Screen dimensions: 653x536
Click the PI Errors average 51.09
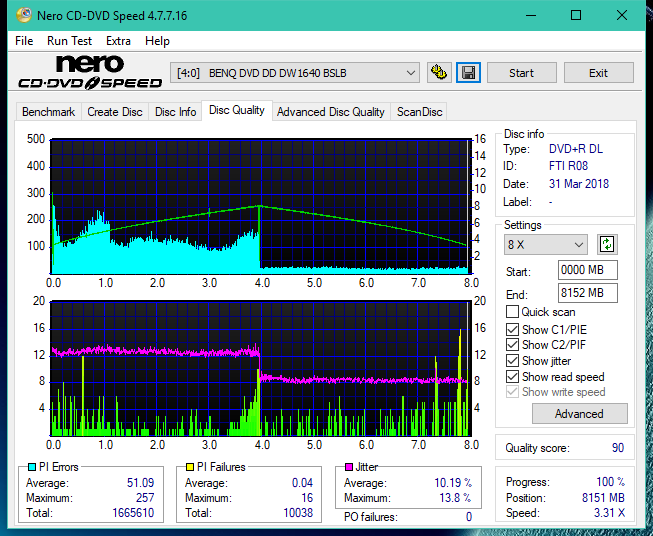click(x=140, y=483)
